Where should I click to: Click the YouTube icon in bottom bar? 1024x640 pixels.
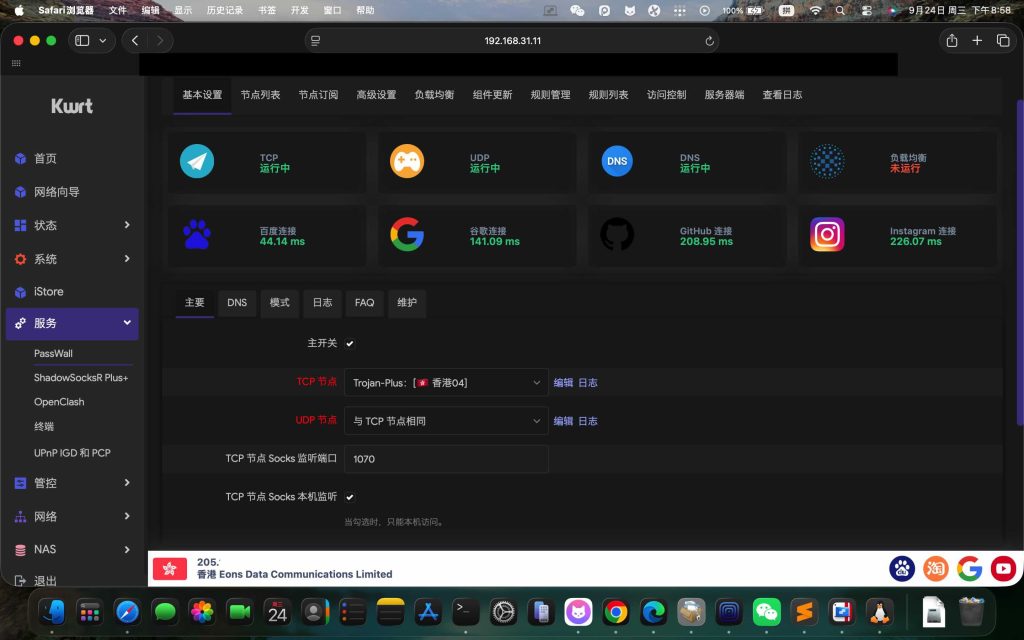coord(1003,569)
